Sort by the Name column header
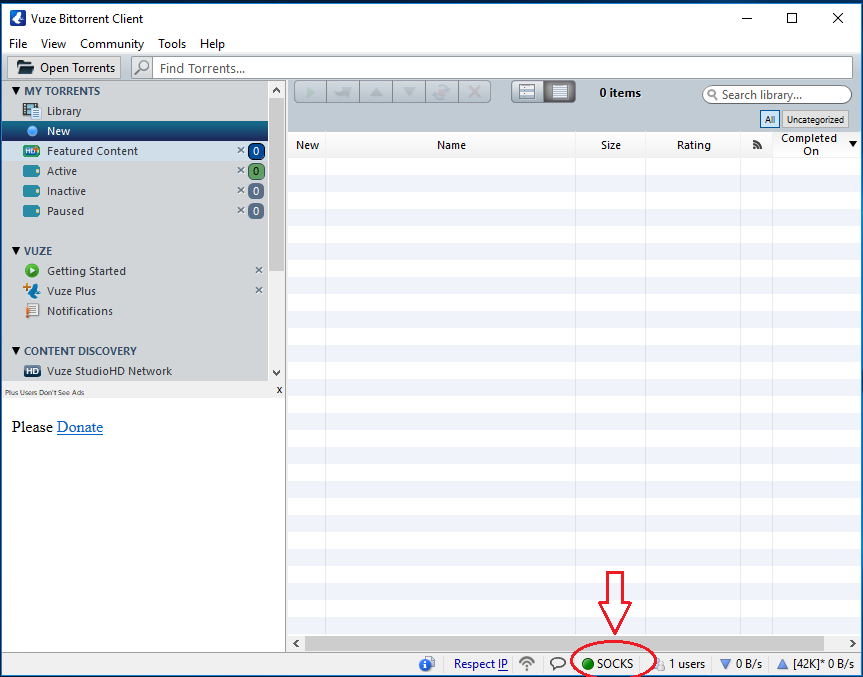The height and width of the screenshot is (677, 863). click(451, 145)
